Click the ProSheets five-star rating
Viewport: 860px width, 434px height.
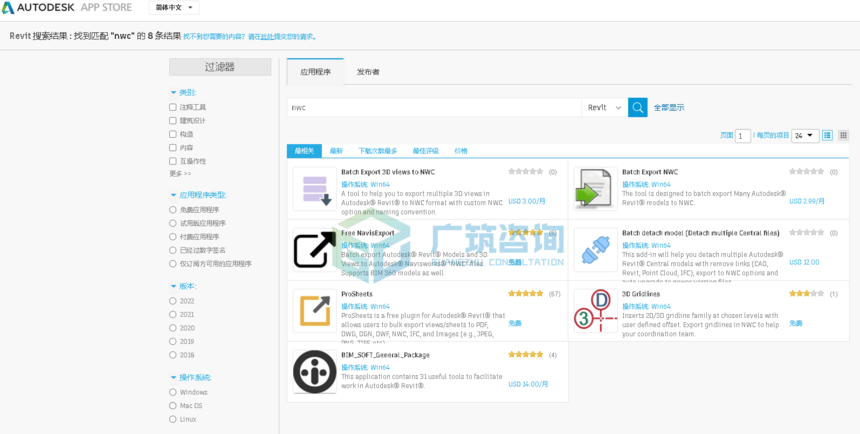pyautogui.click(x=525, y=294)
